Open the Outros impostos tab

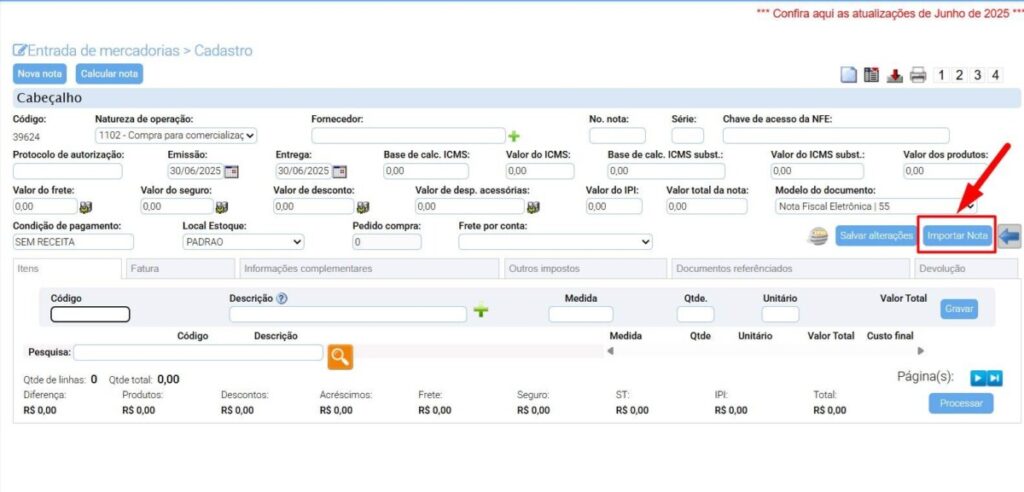click(585, 269)
